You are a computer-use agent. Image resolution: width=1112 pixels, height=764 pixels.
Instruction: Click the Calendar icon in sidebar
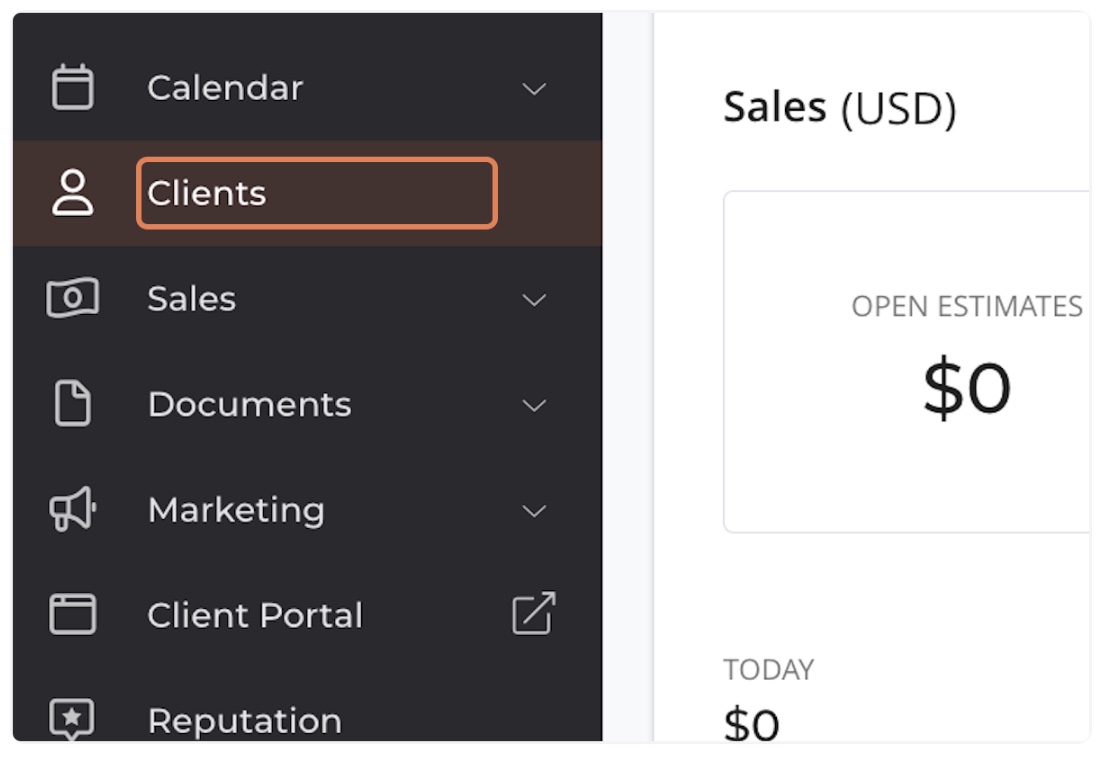(72, 87)
